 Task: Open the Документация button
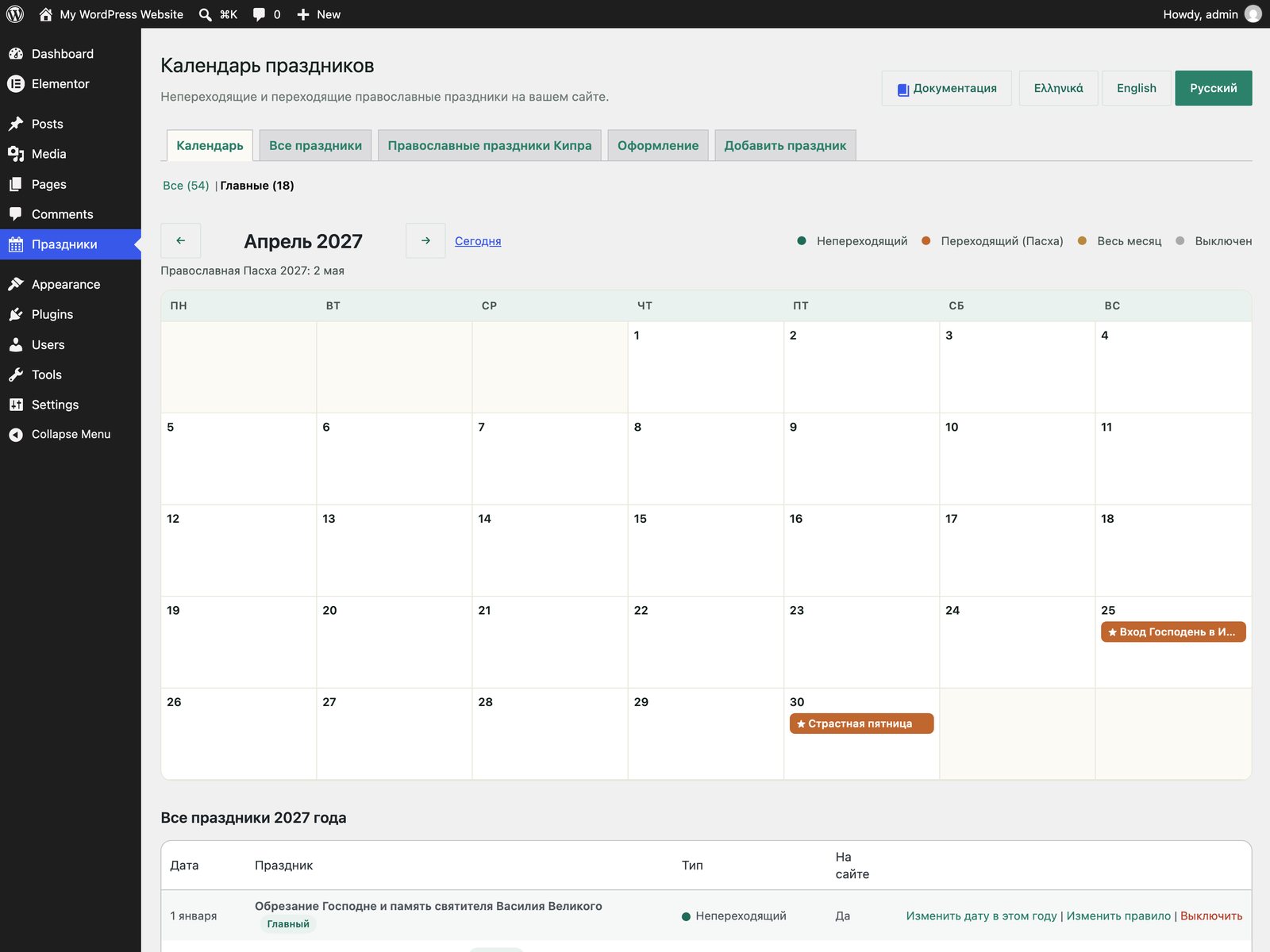(x=946, y=88)
